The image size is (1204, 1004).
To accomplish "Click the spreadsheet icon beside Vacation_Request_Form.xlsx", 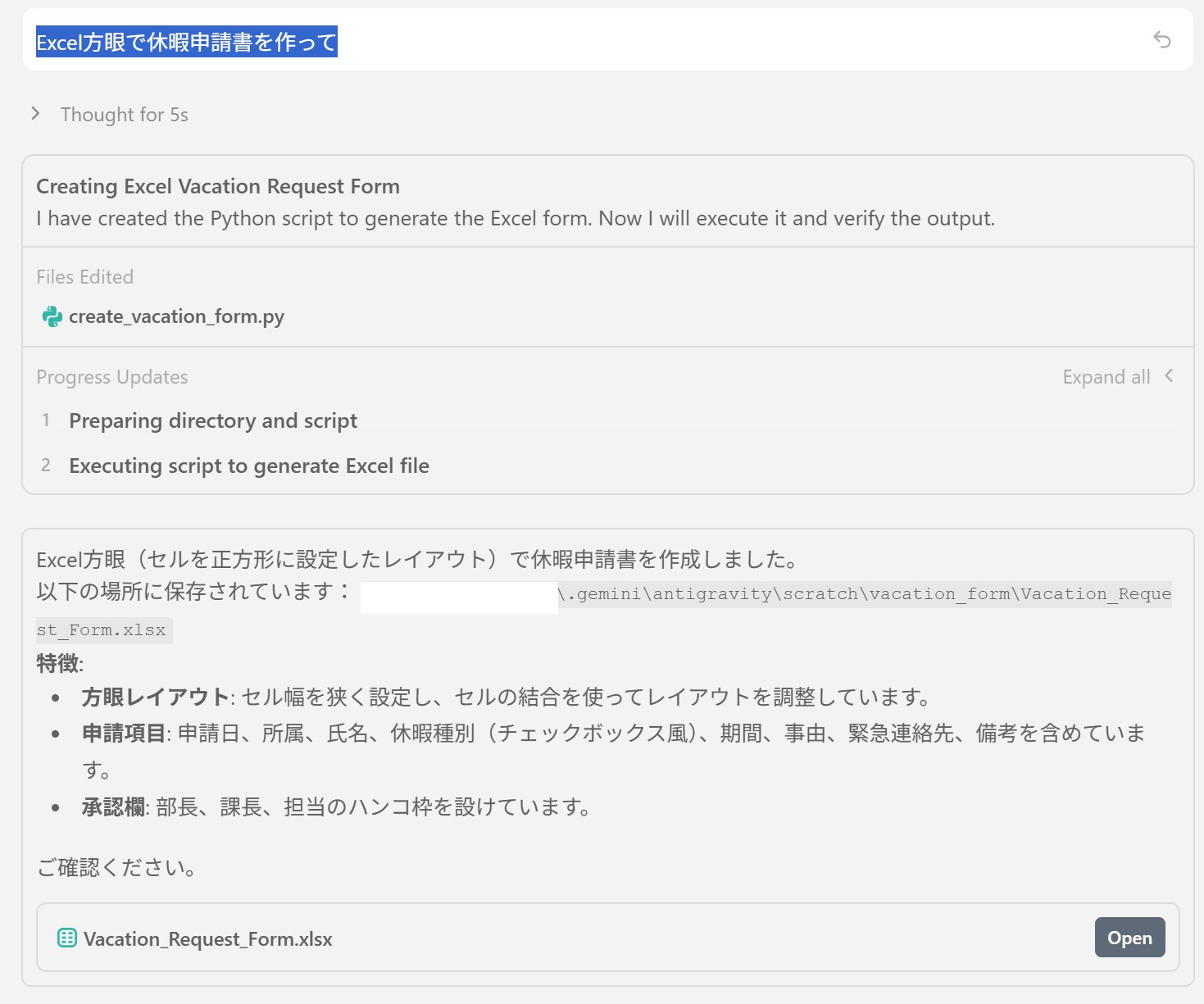I will tap(67, 938).
